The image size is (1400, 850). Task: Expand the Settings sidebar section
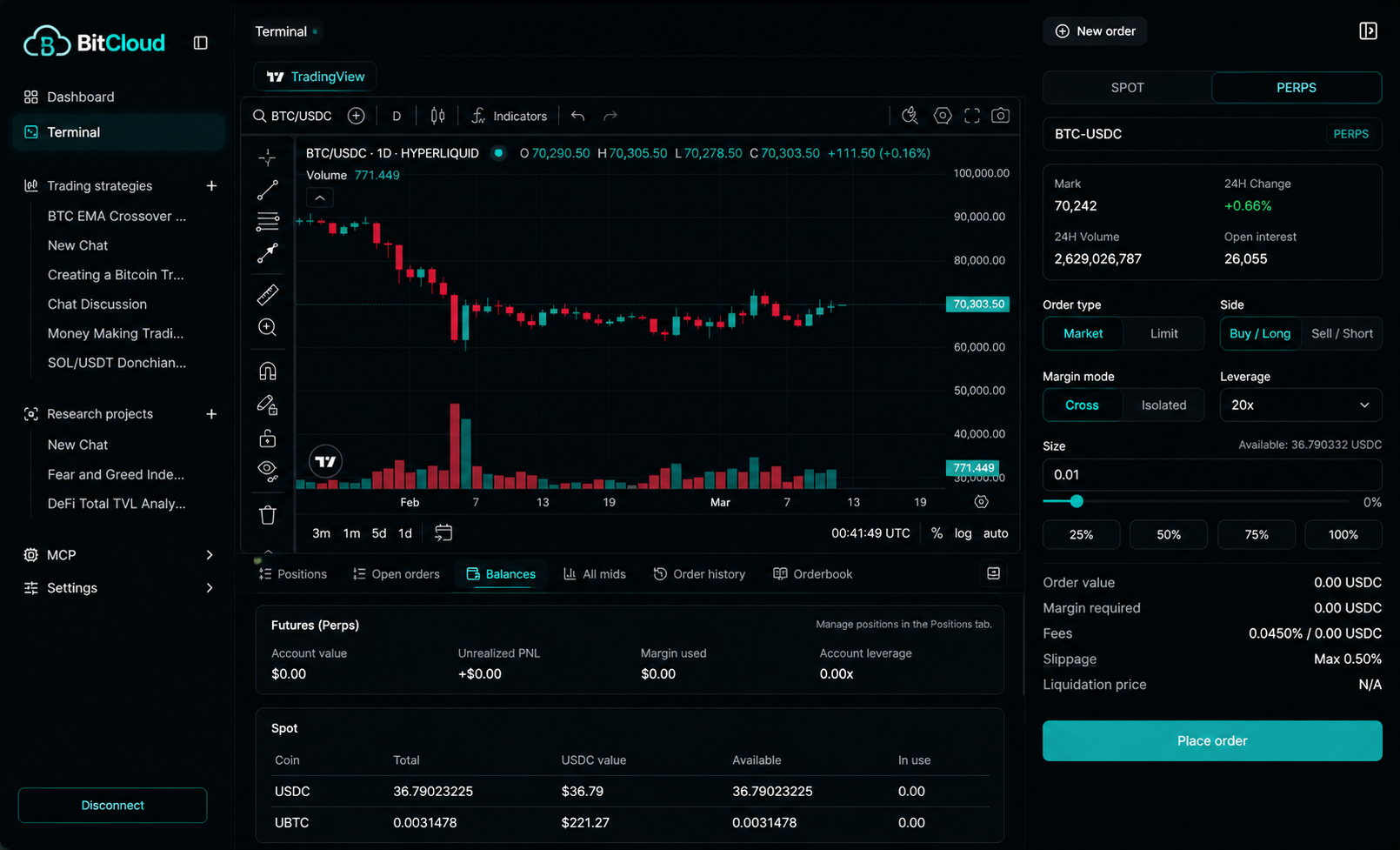pos(210,588)
